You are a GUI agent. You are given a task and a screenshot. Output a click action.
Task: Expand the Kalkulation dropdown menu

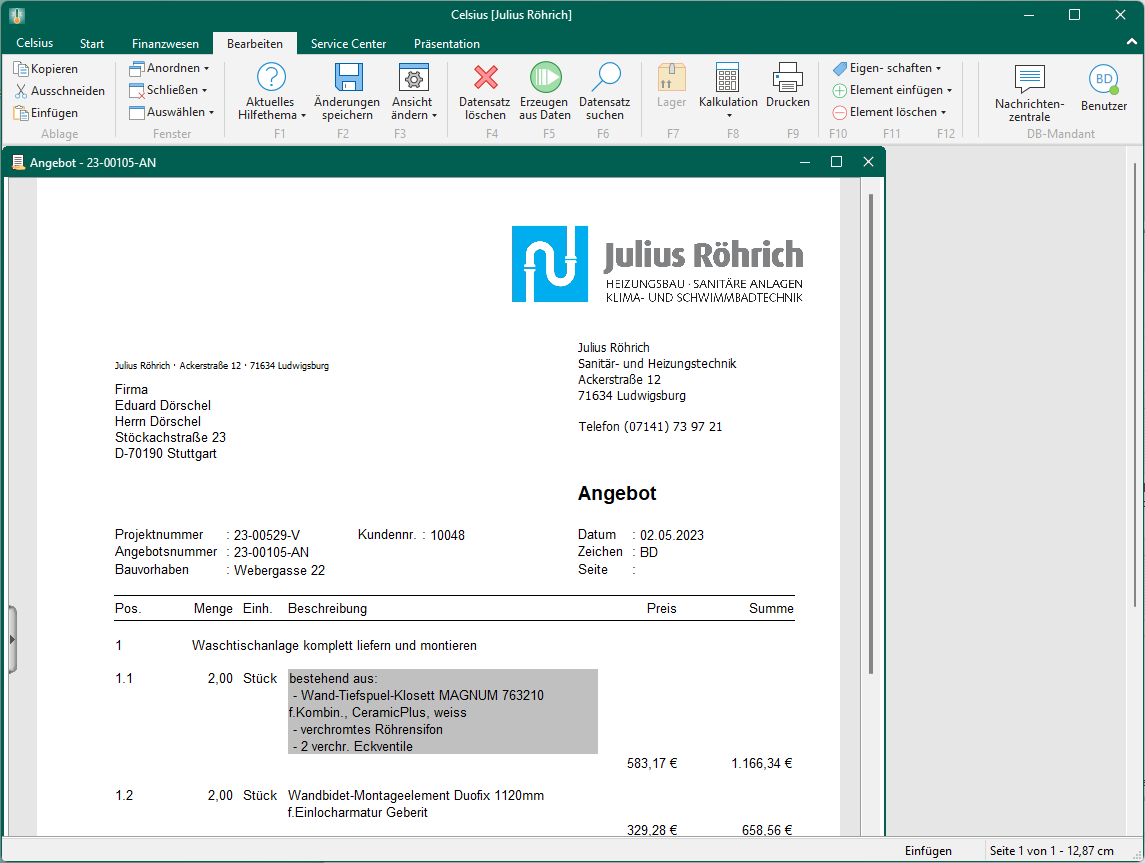click(x=728, y=116)
